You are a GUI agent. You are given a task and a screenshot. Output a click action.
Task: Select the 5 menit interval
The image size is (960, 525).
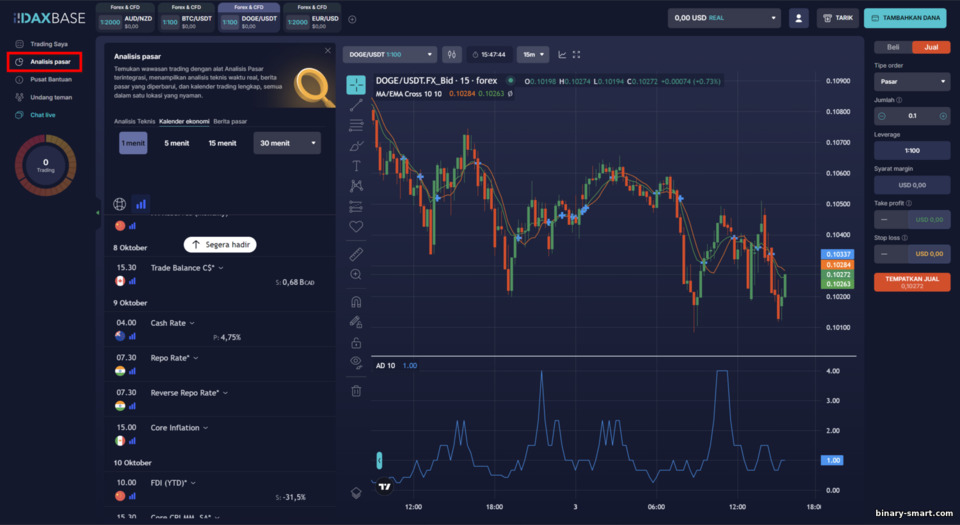(176, 143)
